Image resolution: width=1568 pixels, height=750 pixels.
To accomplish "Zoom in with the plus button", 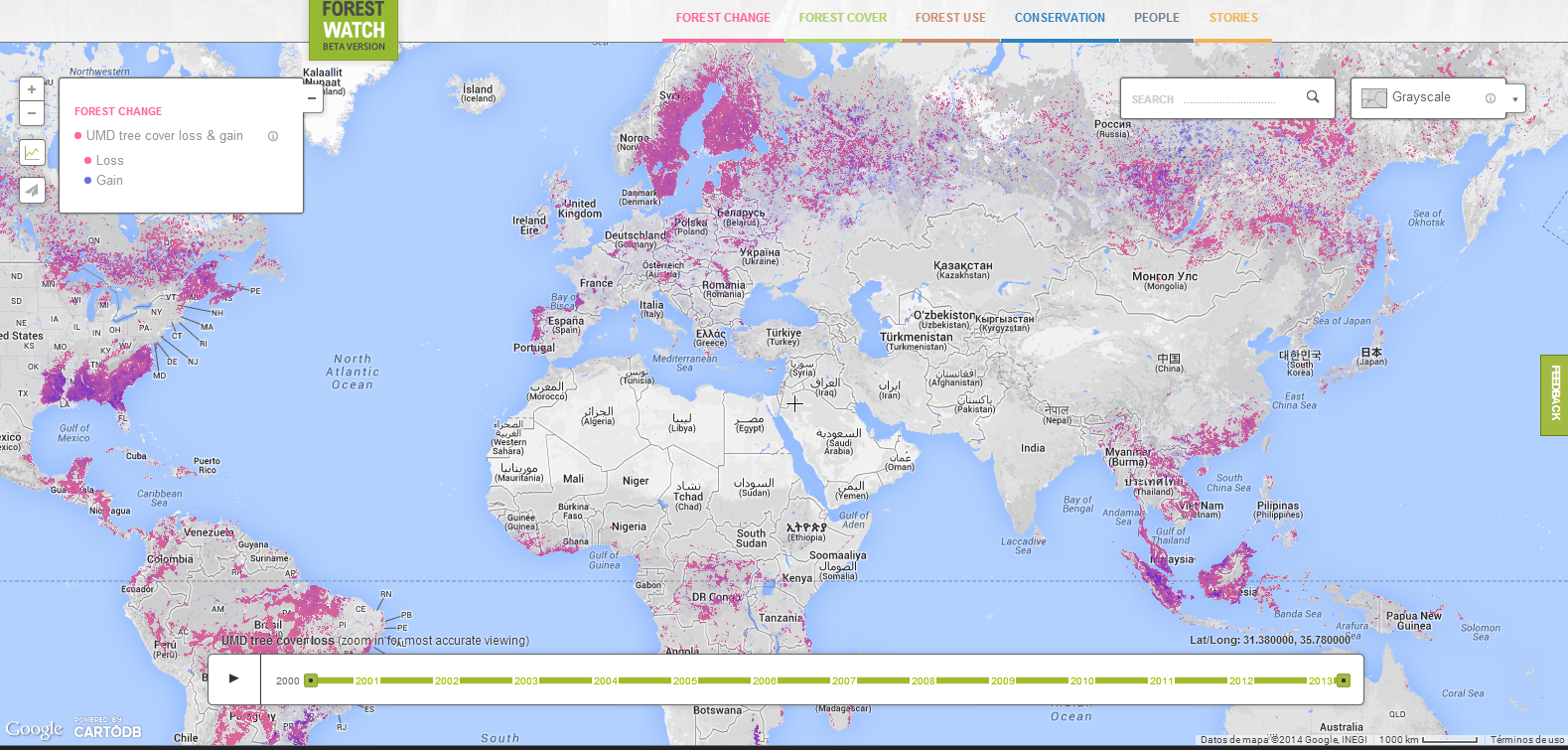I will coord(32,89).
